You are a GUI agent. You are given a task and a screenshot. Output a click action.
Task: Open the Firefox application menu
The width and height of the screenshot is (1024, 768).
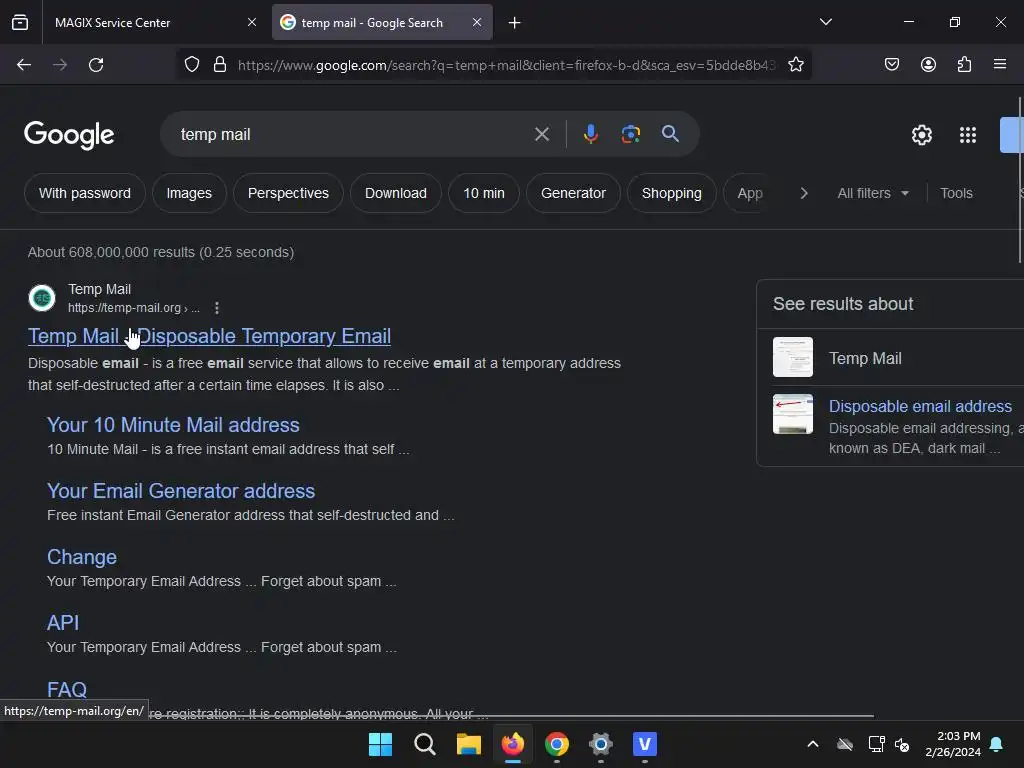[1000, 64]
